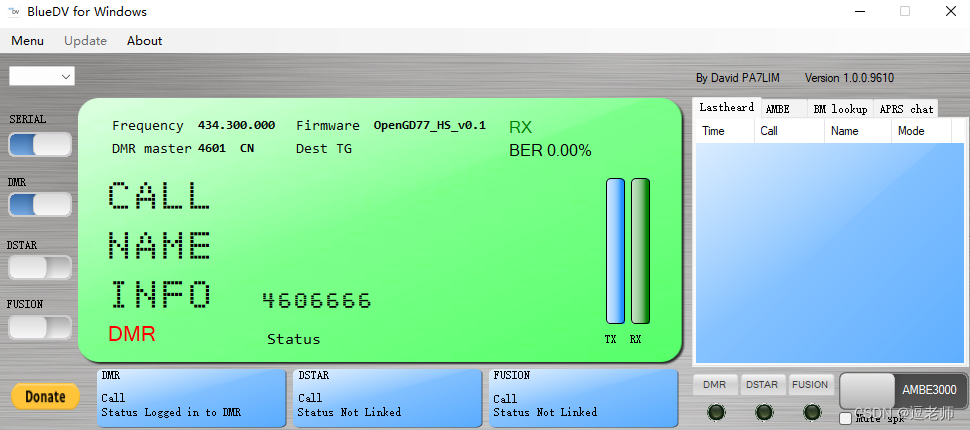Screen dimensions: 970x430
Task: Click the DMR indicator LED
Action: click(x=716, y=411)
